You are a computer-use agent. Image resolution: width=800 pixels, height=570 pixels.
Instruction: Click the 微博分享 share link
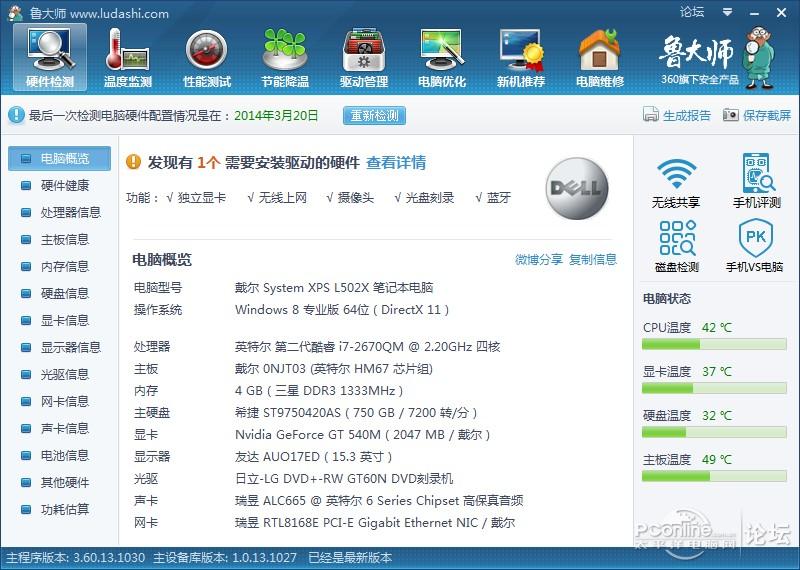click(x=539, y=259)
